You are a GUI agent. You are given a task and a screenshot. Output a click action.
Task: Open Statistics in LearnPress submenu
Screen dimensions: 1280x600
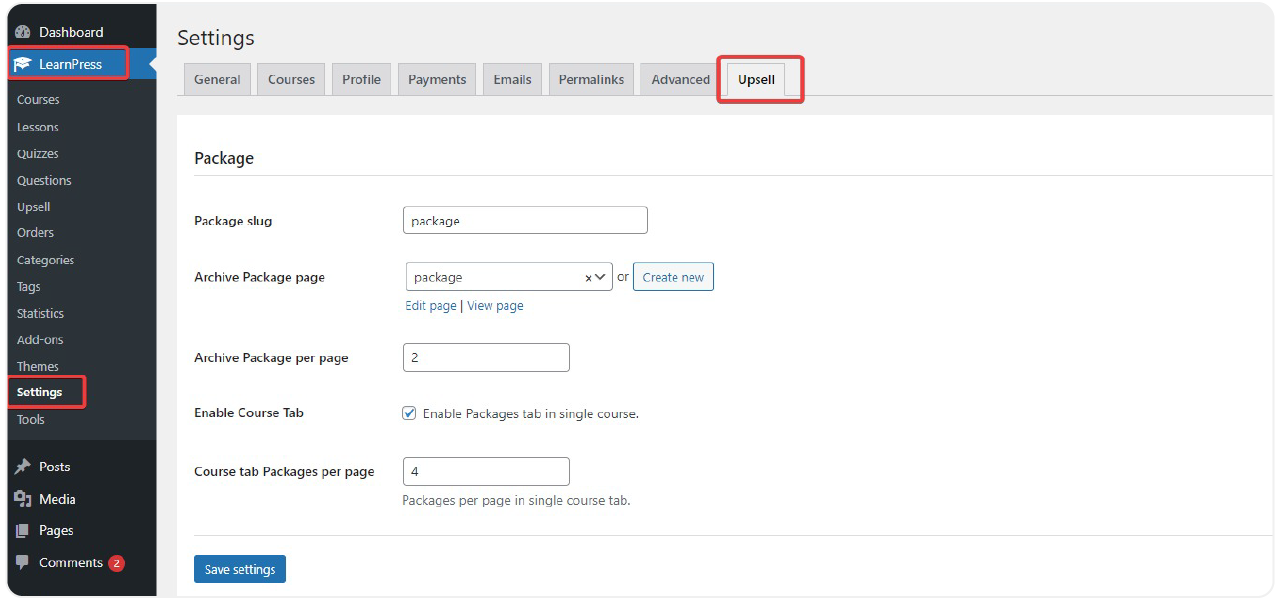click(x=41, y=314)
